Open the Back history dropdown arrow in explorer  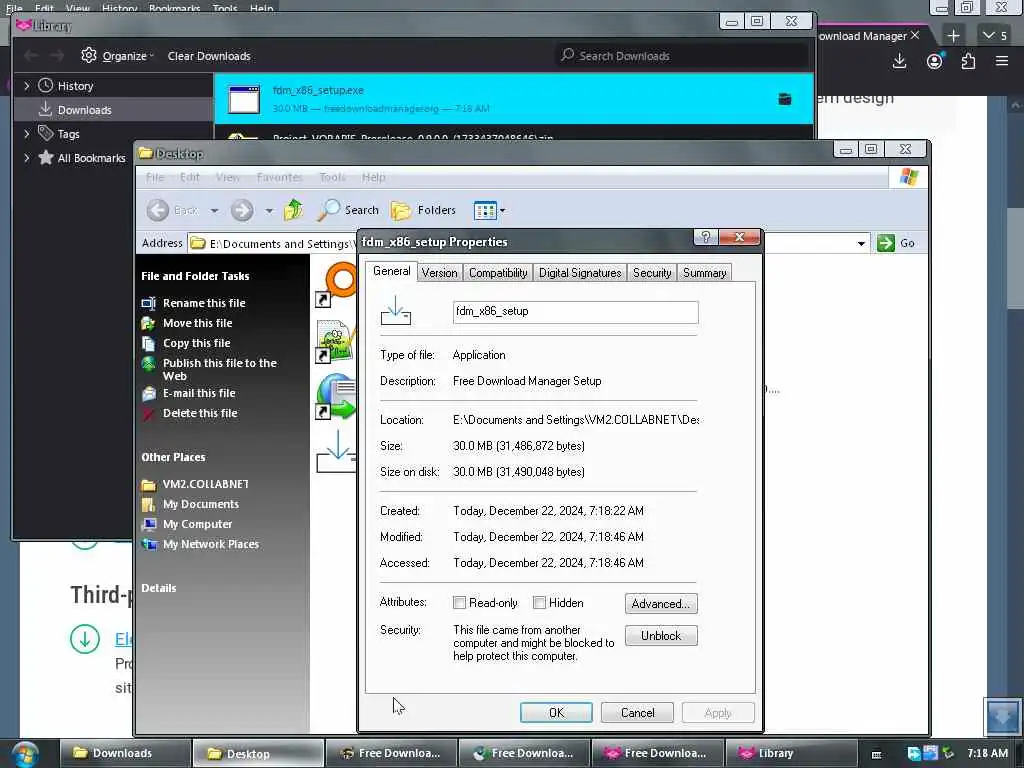pyautogui.click(x=214, y=210)
